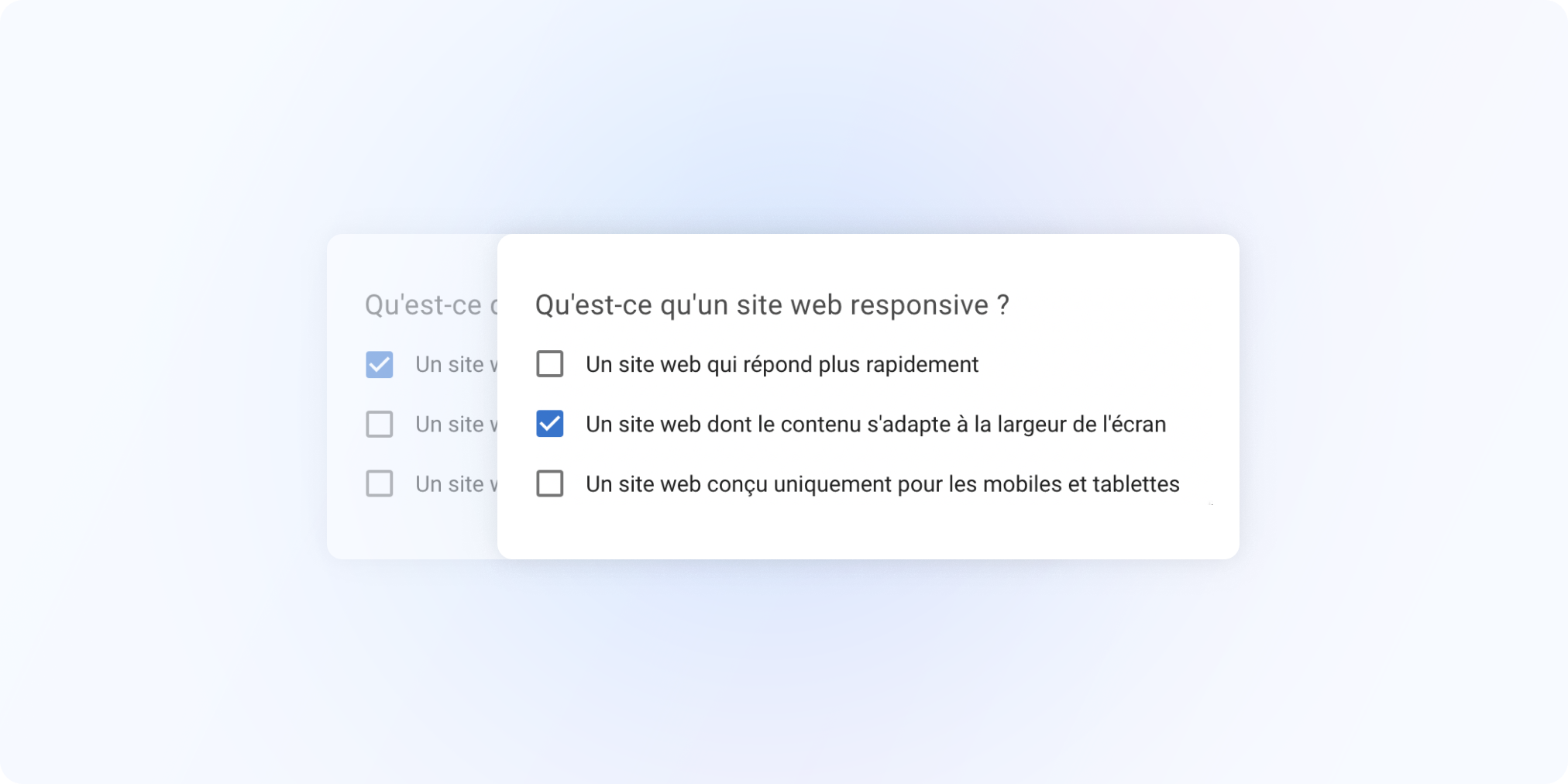Click the empty bottom area of the faded card
This screenshot has width=1568, height=784.
[412, 531]
